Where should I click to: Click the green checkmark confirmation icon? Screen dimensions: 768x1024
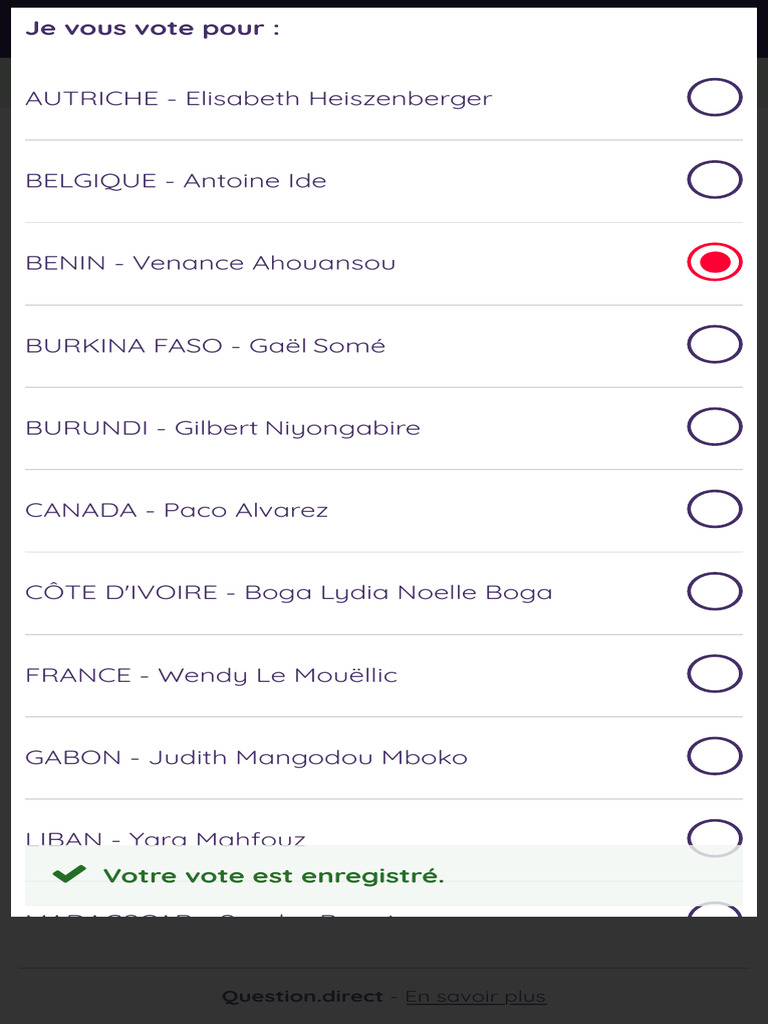[69, 875]
